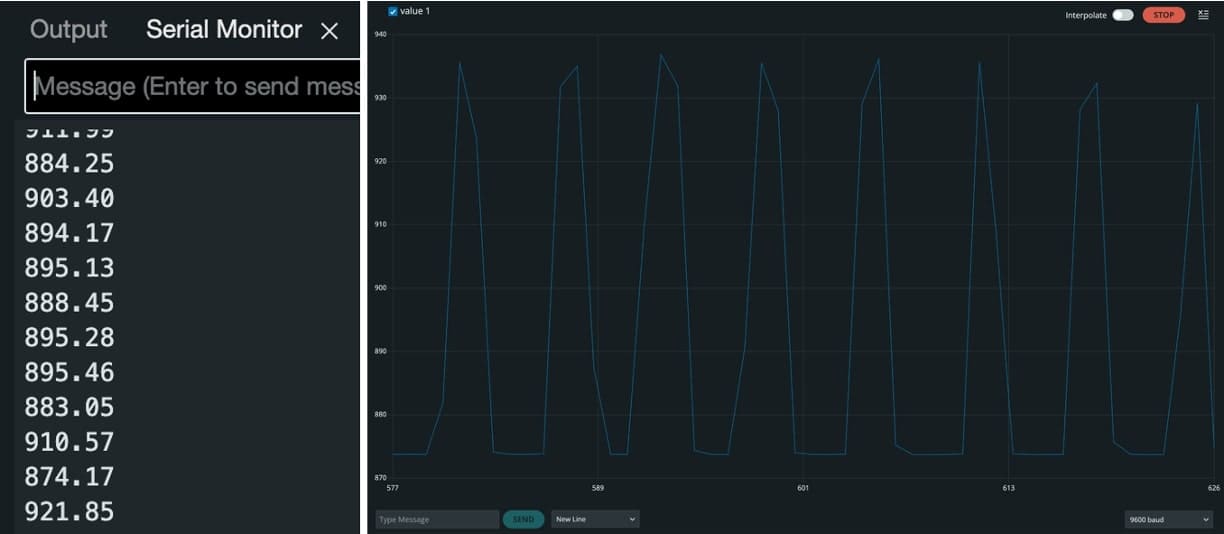1224x534 pixels.
Task: Select the 921.85 reading in the serial monitor
Action: pos(69,512)
